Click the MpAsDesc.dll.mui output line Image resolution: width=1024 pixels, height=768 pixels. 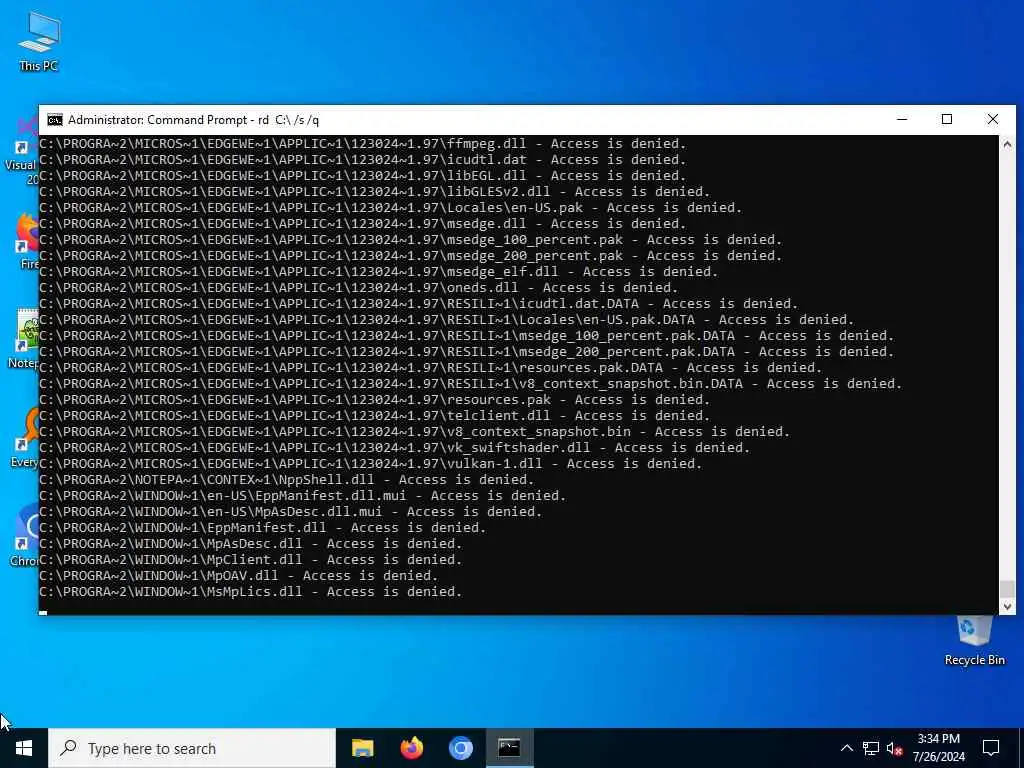pyautogui.click(x=291, y=511)
